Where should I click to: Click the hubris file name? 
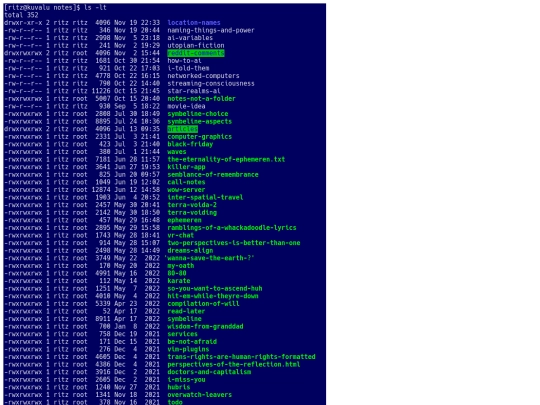(x=179, y=387)
